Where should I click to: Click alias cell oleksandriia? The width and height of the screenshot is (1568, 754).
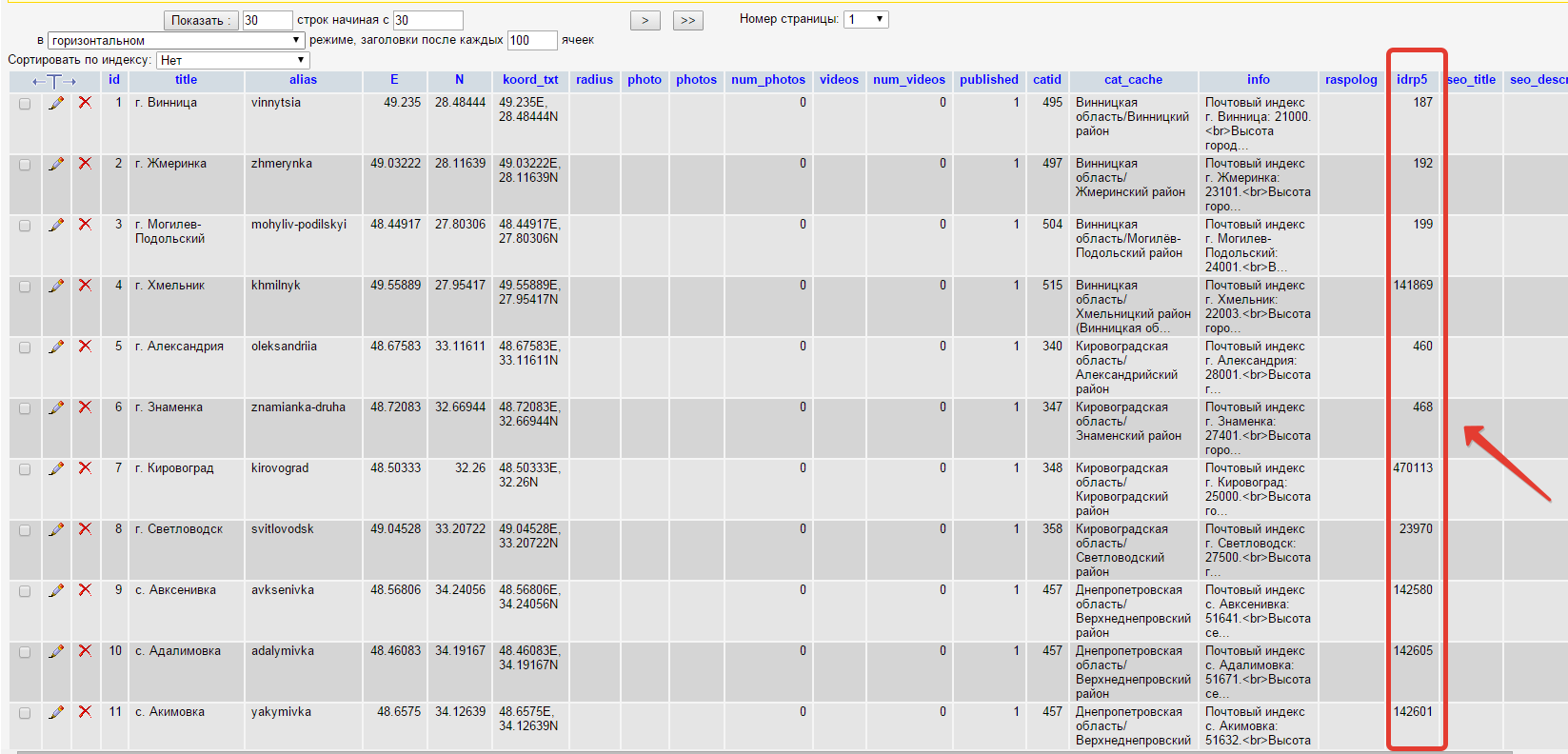[284, 347]
